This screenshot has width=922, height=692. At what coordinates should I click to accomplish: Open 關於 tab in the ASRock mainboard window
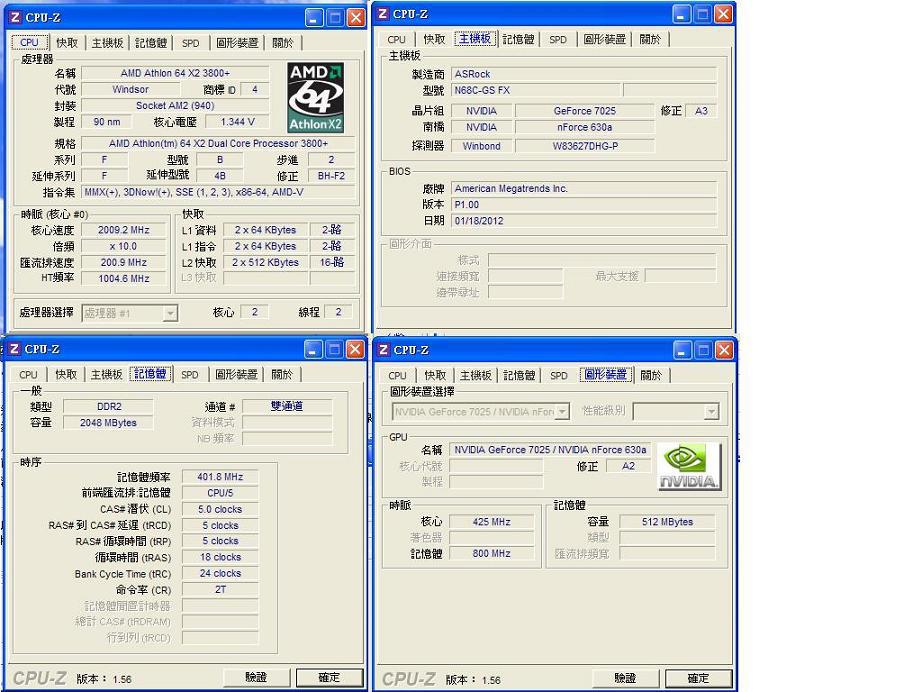click(650, 39)
